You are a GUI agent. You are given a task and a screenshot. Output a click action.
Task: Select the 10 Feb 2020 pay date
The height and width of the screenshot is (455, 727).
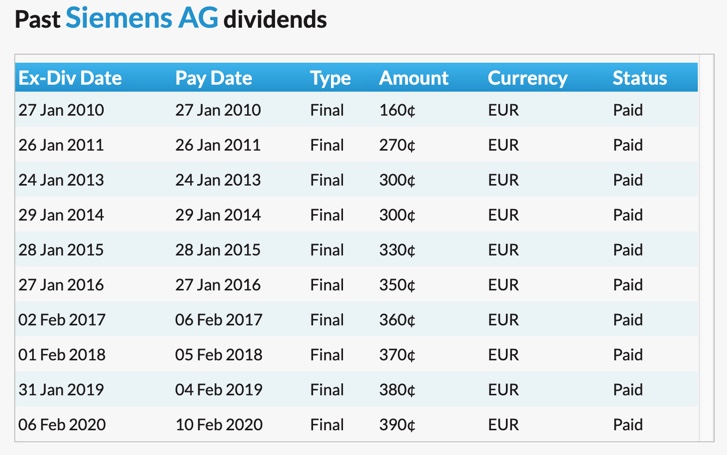(219, 424)
